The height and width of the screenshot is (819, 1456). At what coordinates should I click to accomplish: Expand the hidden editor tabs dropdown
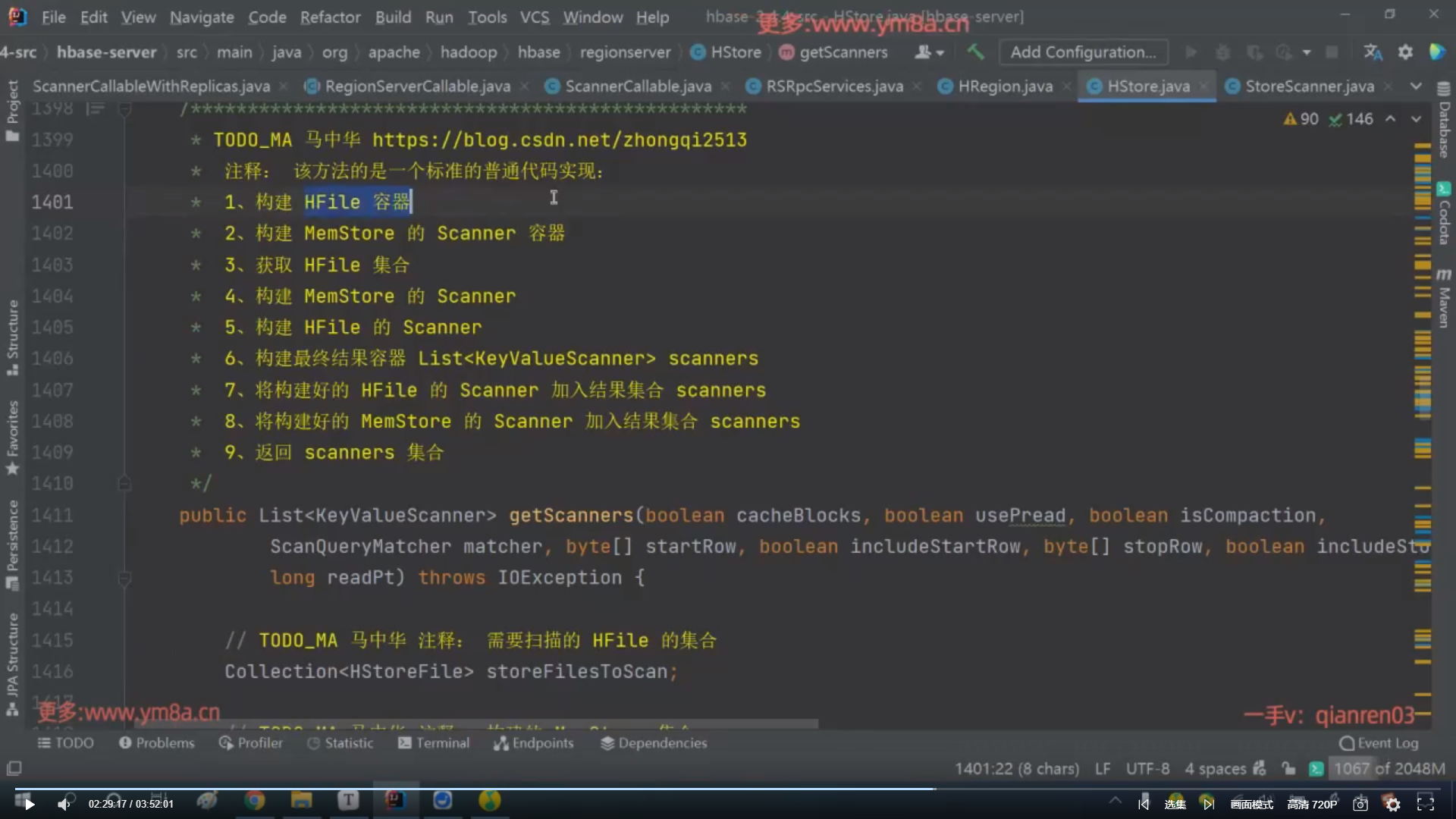(x=1416, y=86)
